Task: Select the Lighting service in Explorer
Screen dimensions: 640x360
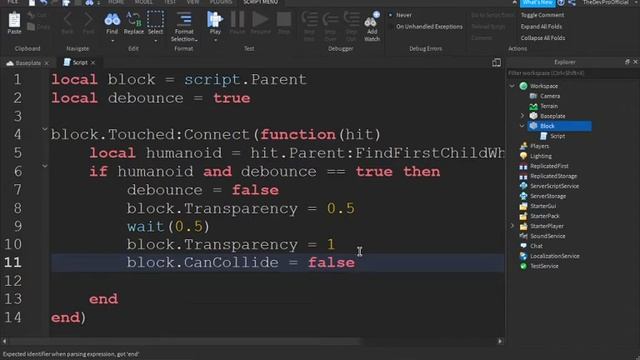Action: click(540, 156)
